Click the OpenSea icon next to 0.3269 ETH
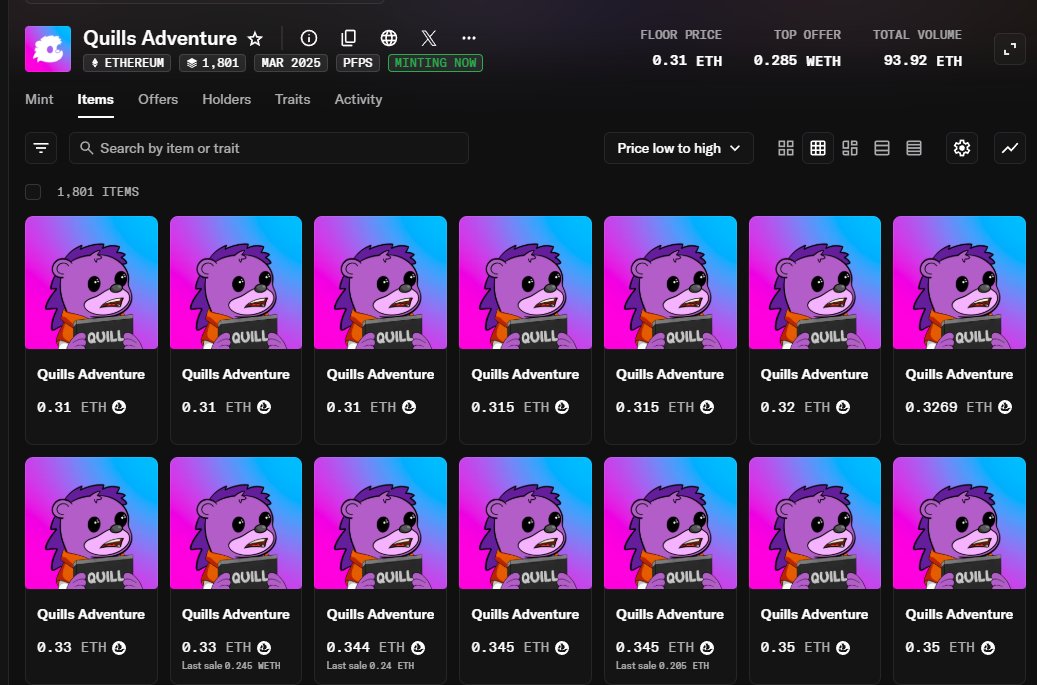Screen dimensions: 1037x685 (x=1005, y=407)
